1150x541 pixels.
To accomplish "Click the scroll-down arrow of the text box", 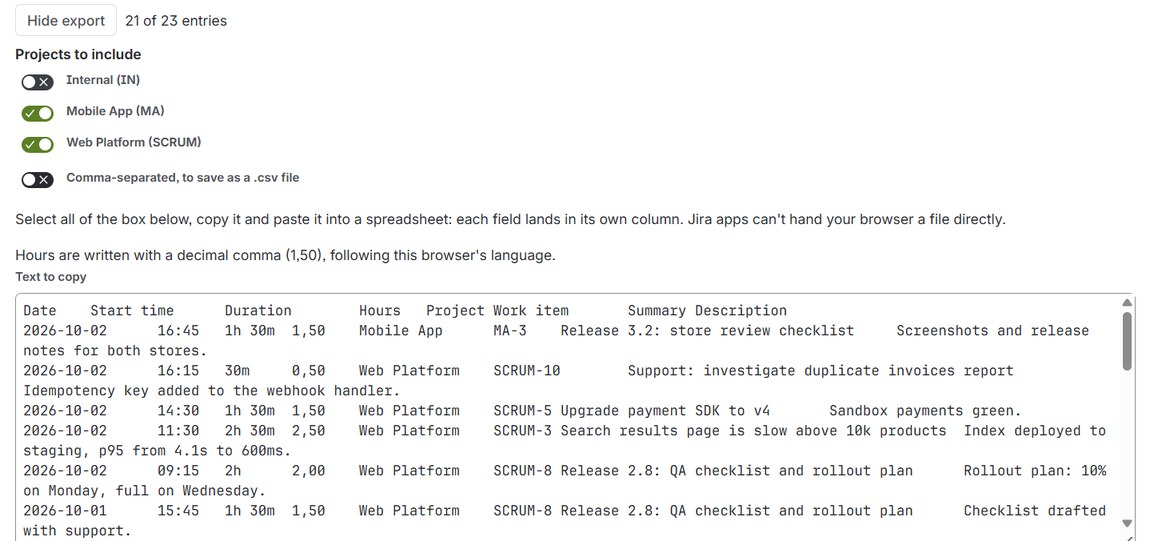I will point(1127,523).
